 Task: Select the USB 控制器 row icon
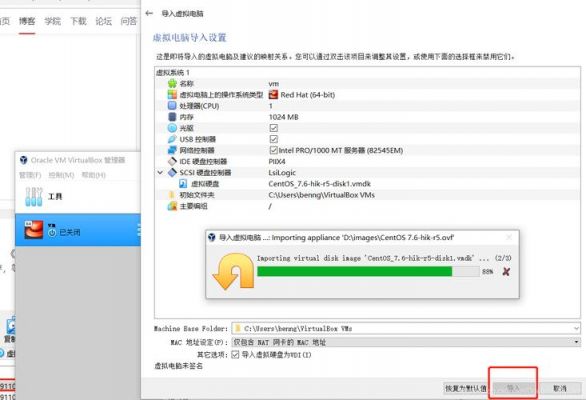point(172,139)
